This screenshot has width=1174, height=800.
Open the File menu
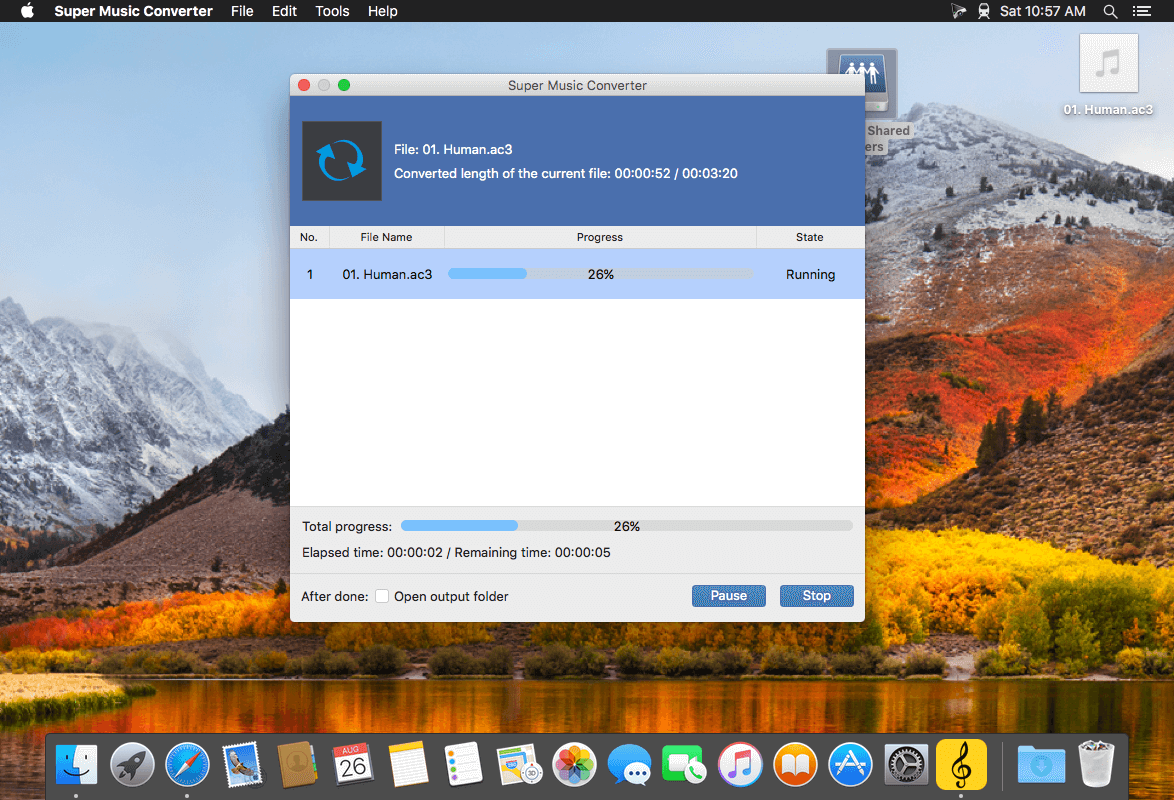tap(242, 11)
